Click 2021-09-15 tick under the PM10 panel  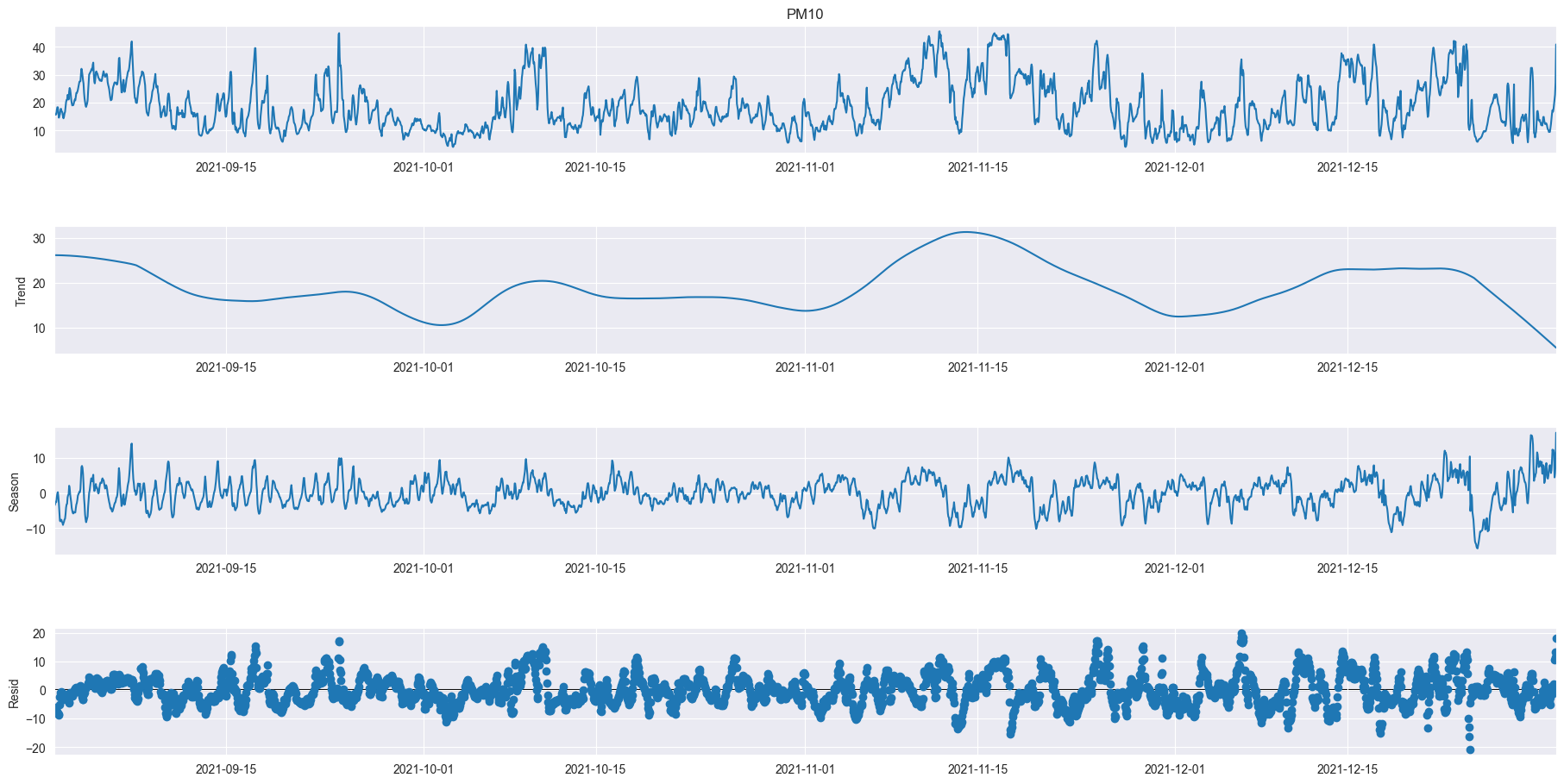(226, 167)
